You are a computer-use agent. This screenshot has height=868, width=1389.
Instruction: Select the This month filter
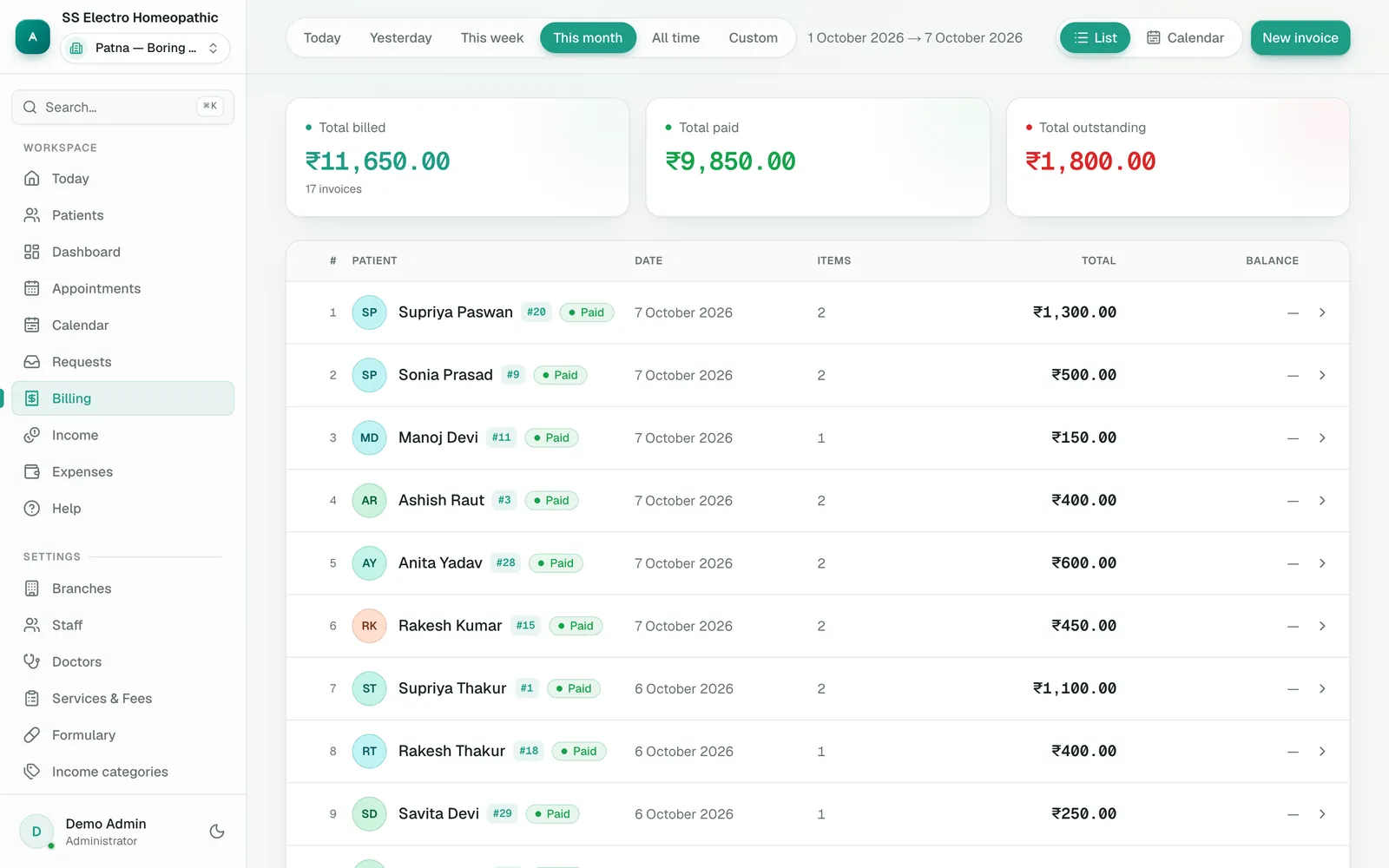(588, 38)
